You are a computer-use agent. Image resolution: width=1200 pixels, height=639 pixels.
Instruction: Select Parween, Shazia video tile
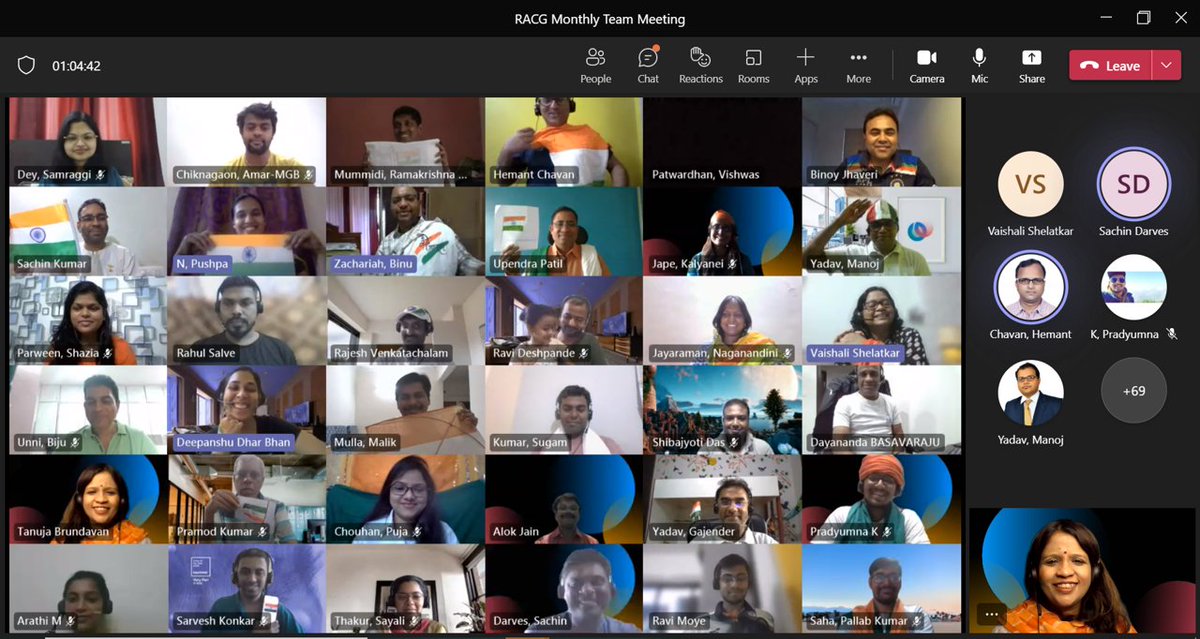pyautogui.click(x=87, y=321)
